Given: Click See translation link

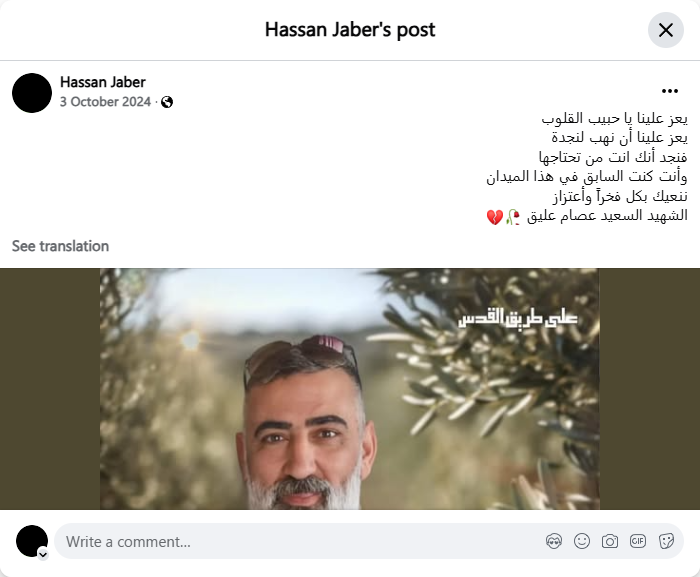Looking at the screenshot, I should 60,246.
